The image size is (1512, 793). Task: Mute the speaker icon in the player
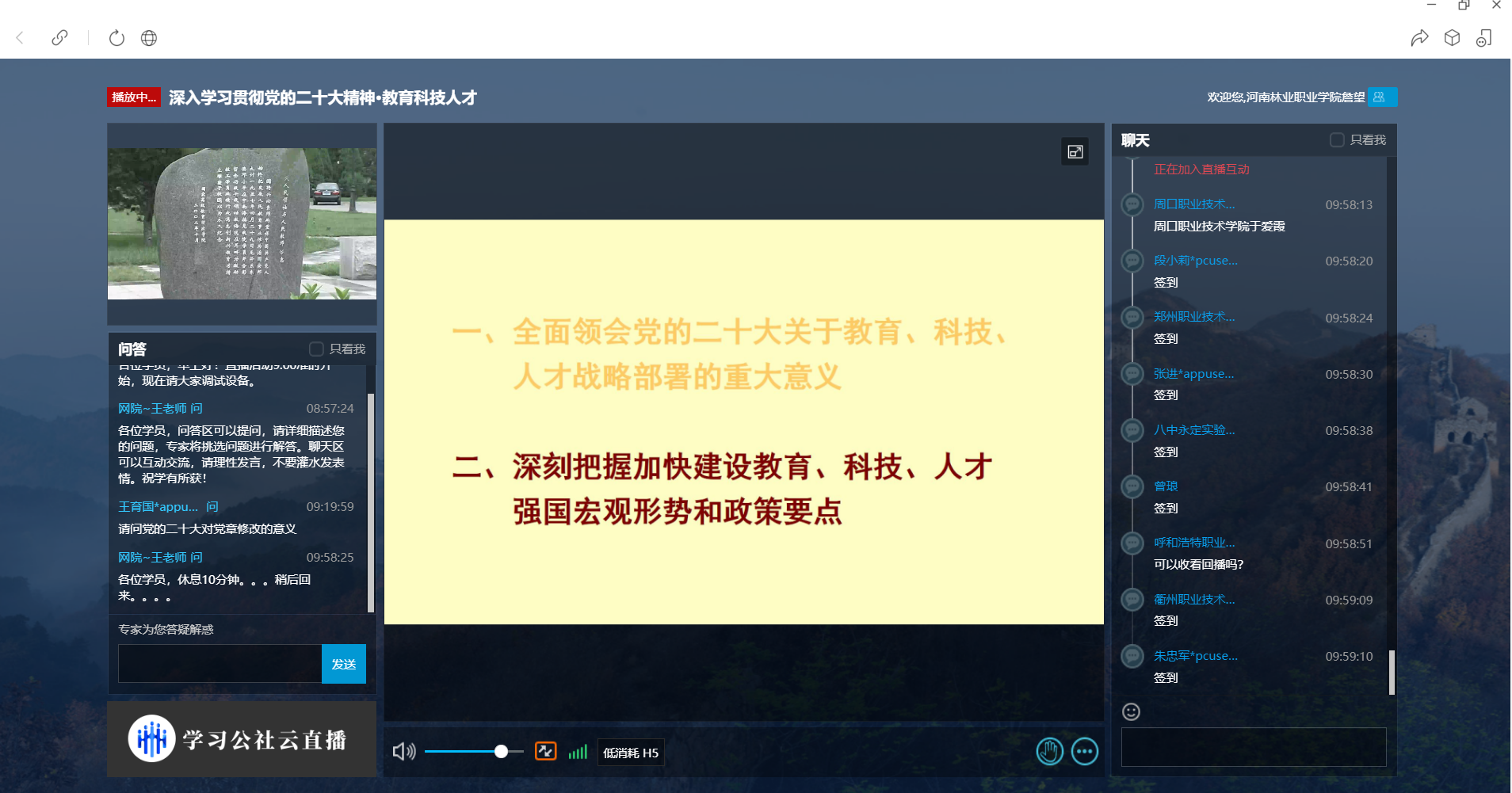click(x=404, y=751)
